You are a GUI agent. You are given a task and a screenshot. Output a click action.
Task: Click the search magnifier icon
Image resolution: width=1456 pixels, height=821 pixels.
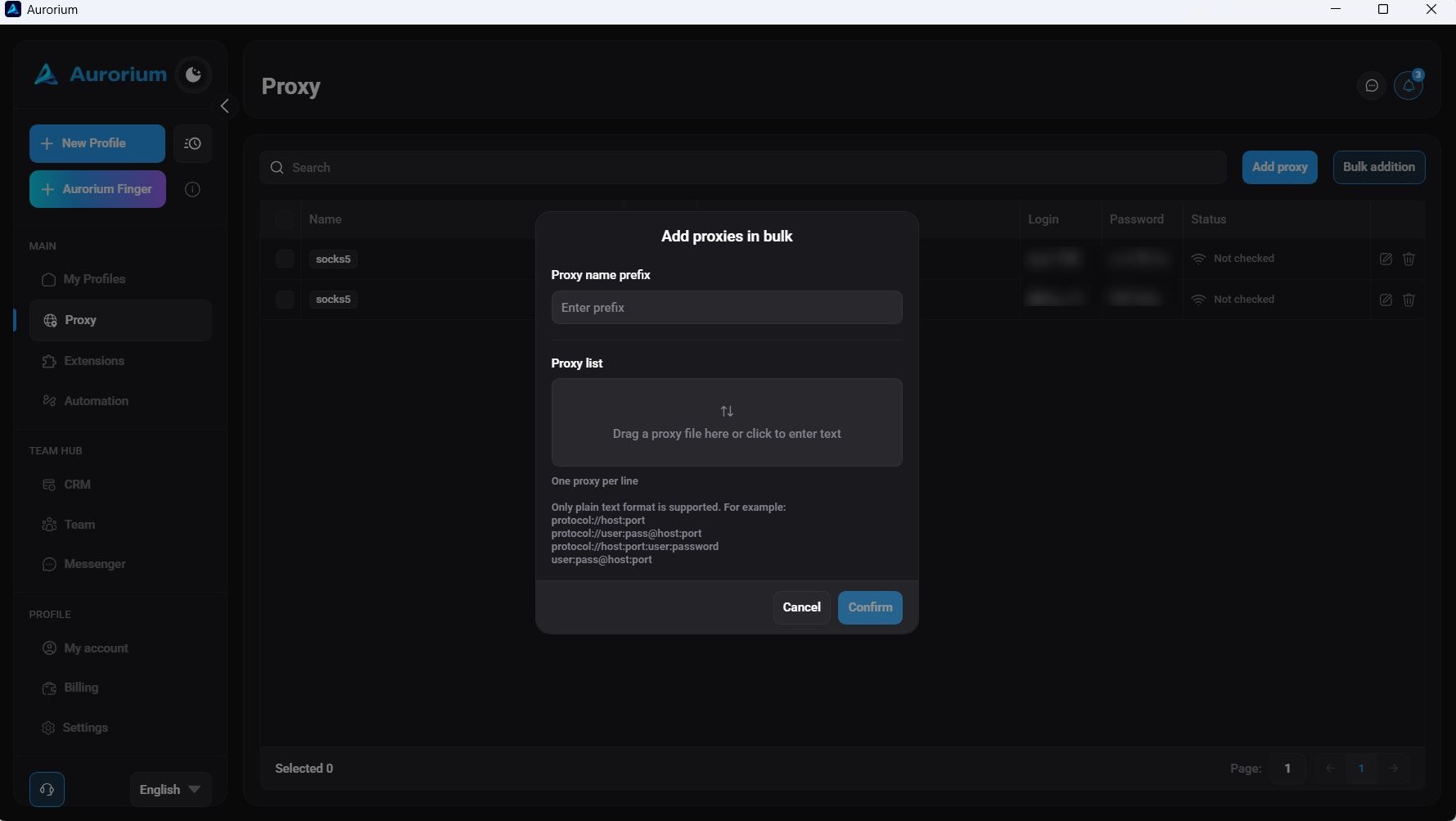tap(277, 168)
